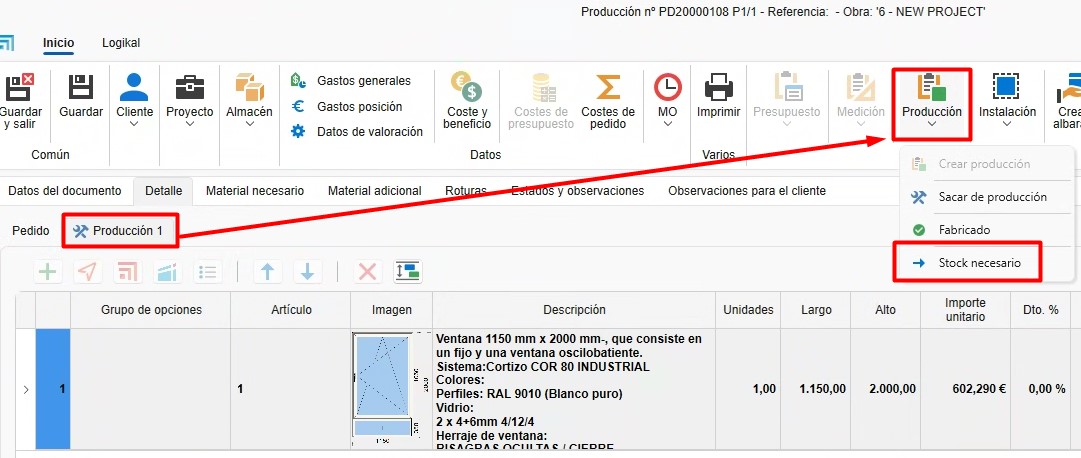Click the paper plane toolbar icon
1081x458 pixels.
coord(87,272)
